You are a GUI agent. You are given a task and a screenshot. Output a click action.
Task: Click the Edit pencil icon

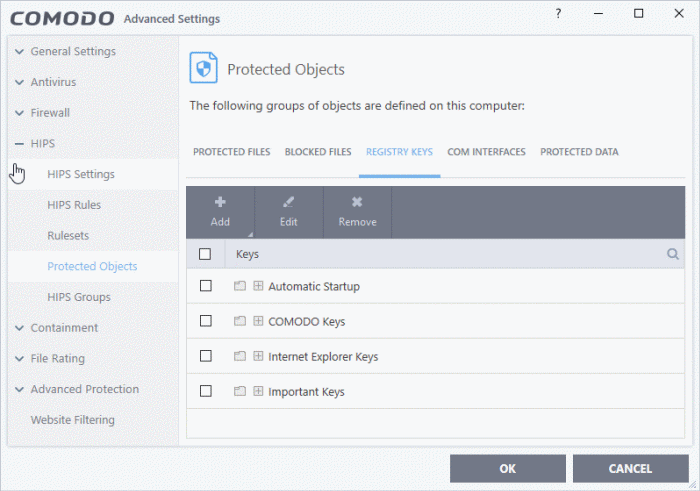288,202
